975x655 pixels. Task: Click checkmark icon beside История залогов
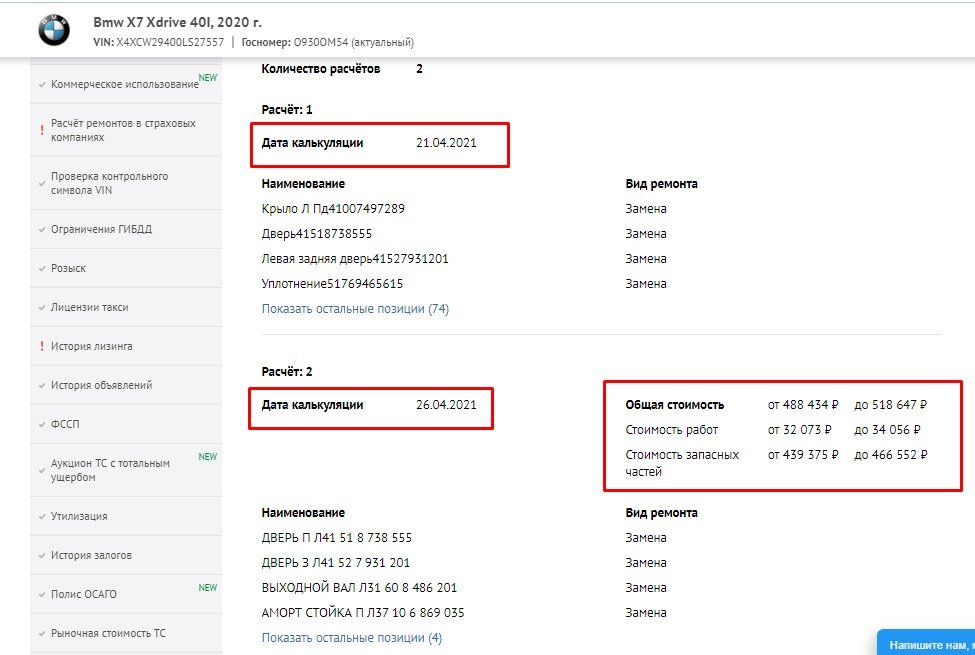(x=42, y=555)
